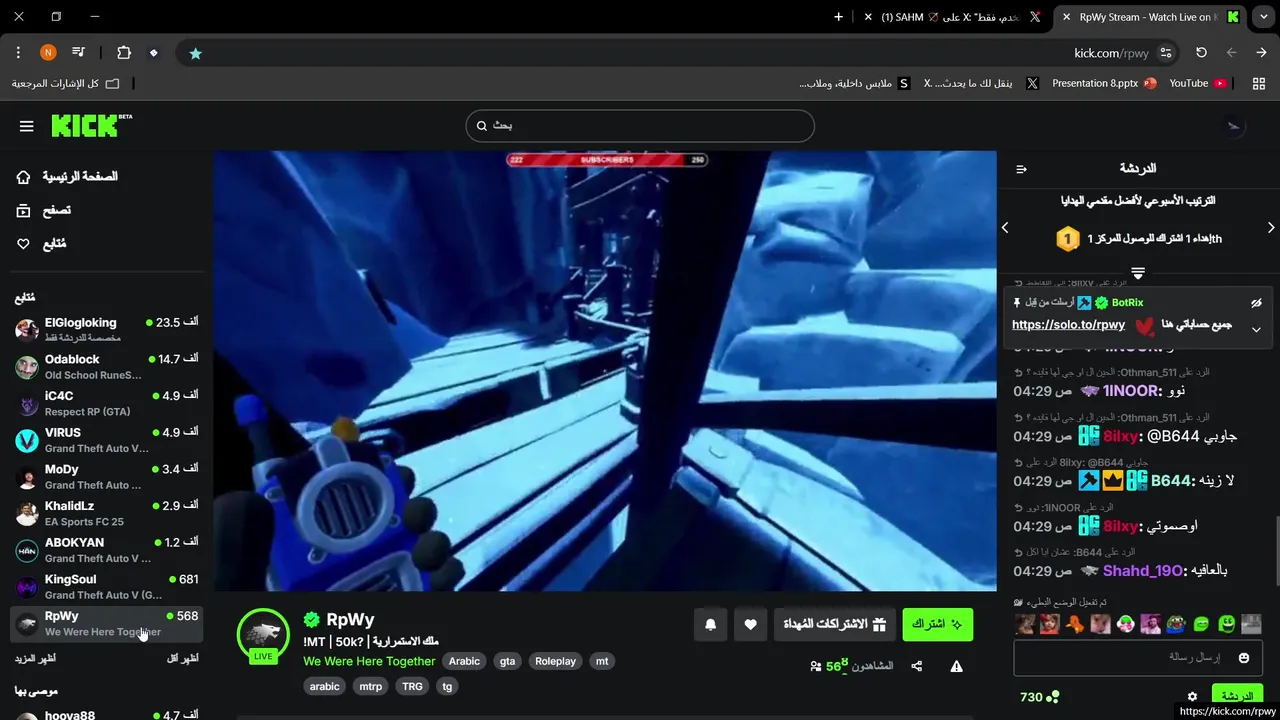Go to next gift leaderboard slide
Viewport: 1280px width, 720px height.
click(1271, 228)
